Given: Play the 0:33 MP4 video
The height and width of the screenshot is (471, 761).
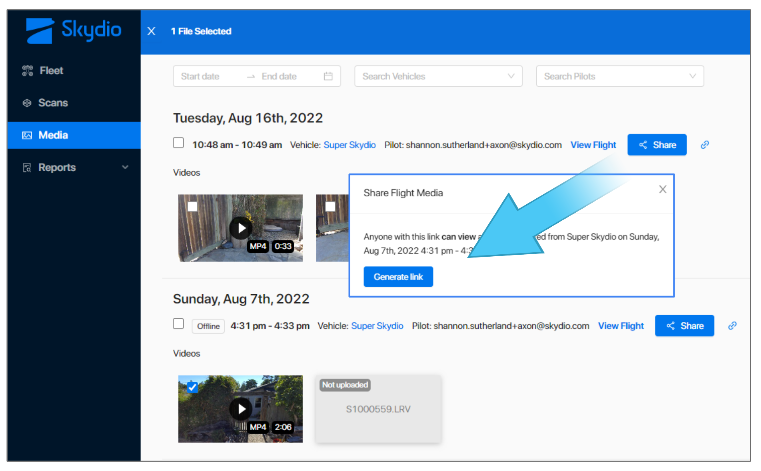Looking at the screenshot, I should pos(240,228).
